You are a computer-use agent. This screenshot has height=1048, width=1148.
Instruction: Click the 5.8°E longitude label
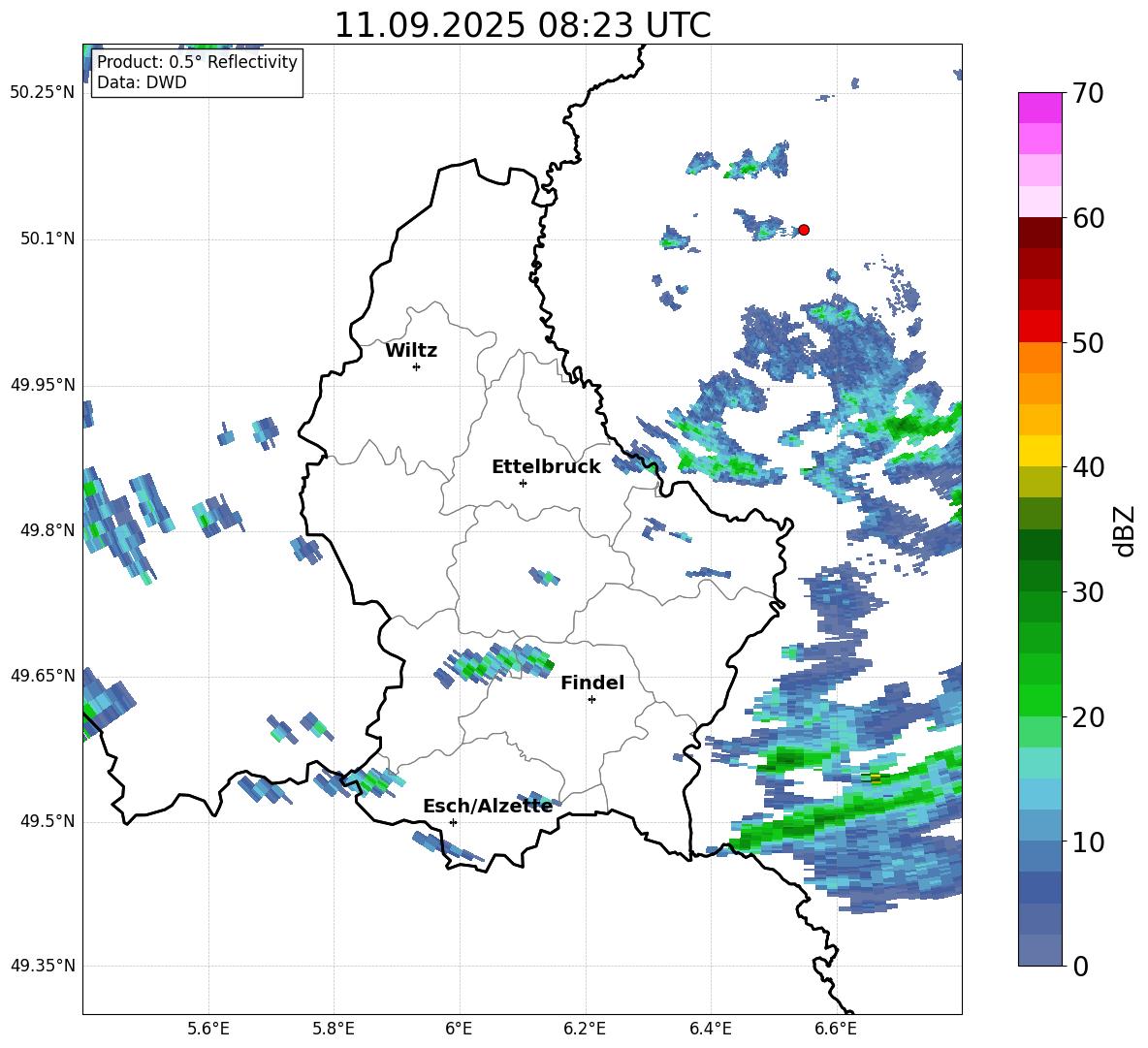click(x=334, y=1029)
